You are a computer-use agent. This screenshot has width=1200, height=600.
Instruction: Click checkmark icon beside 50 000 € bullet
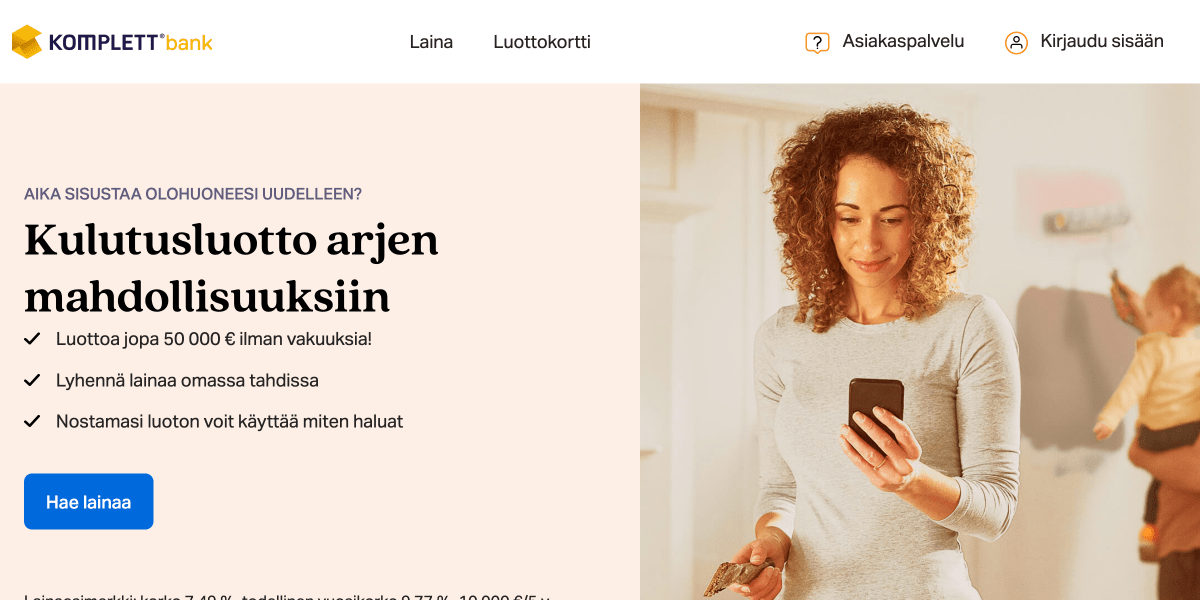click(32, 339)
